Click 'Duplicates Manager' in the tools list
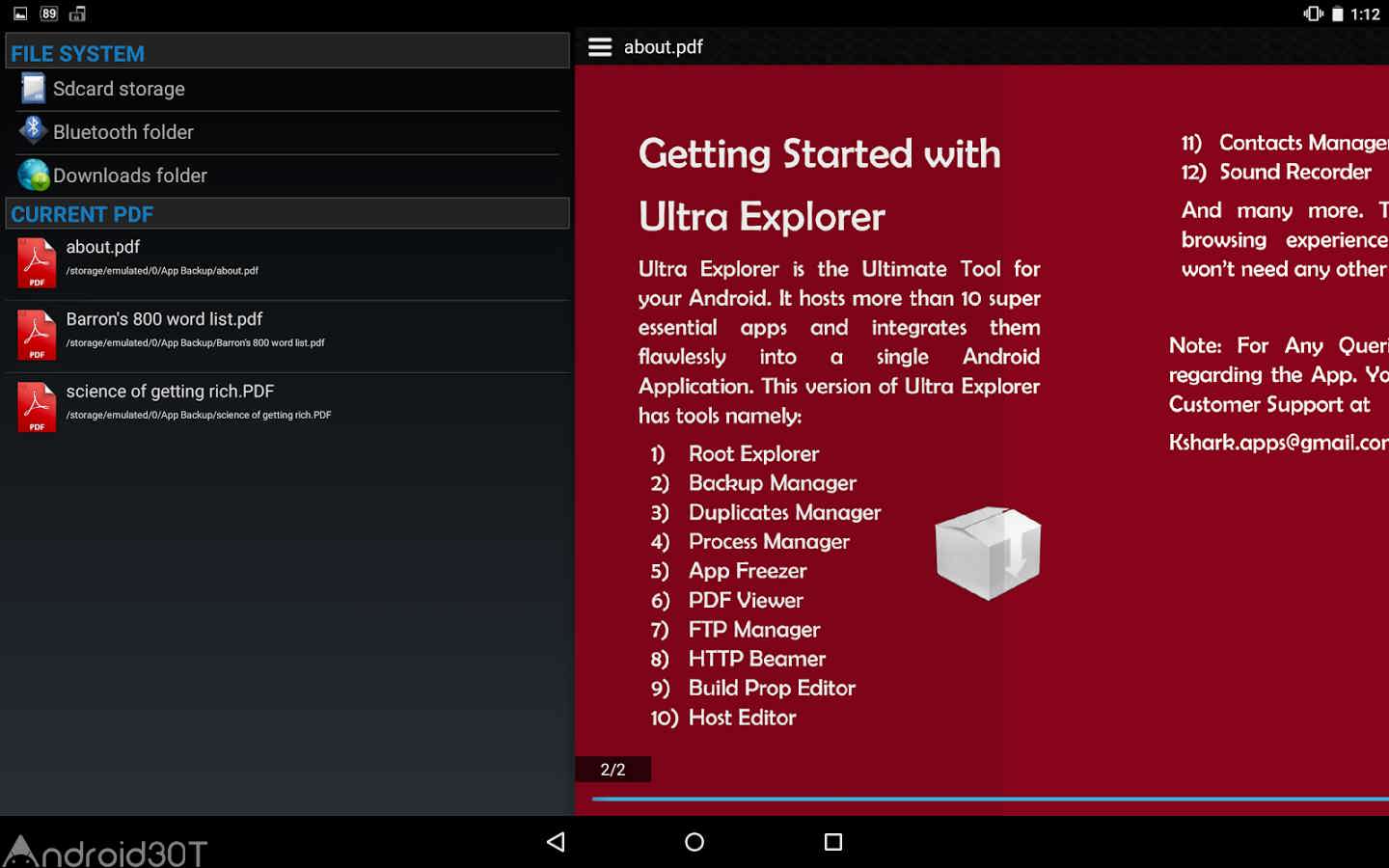Screen dimensions: 1389x868 point(785,512)
